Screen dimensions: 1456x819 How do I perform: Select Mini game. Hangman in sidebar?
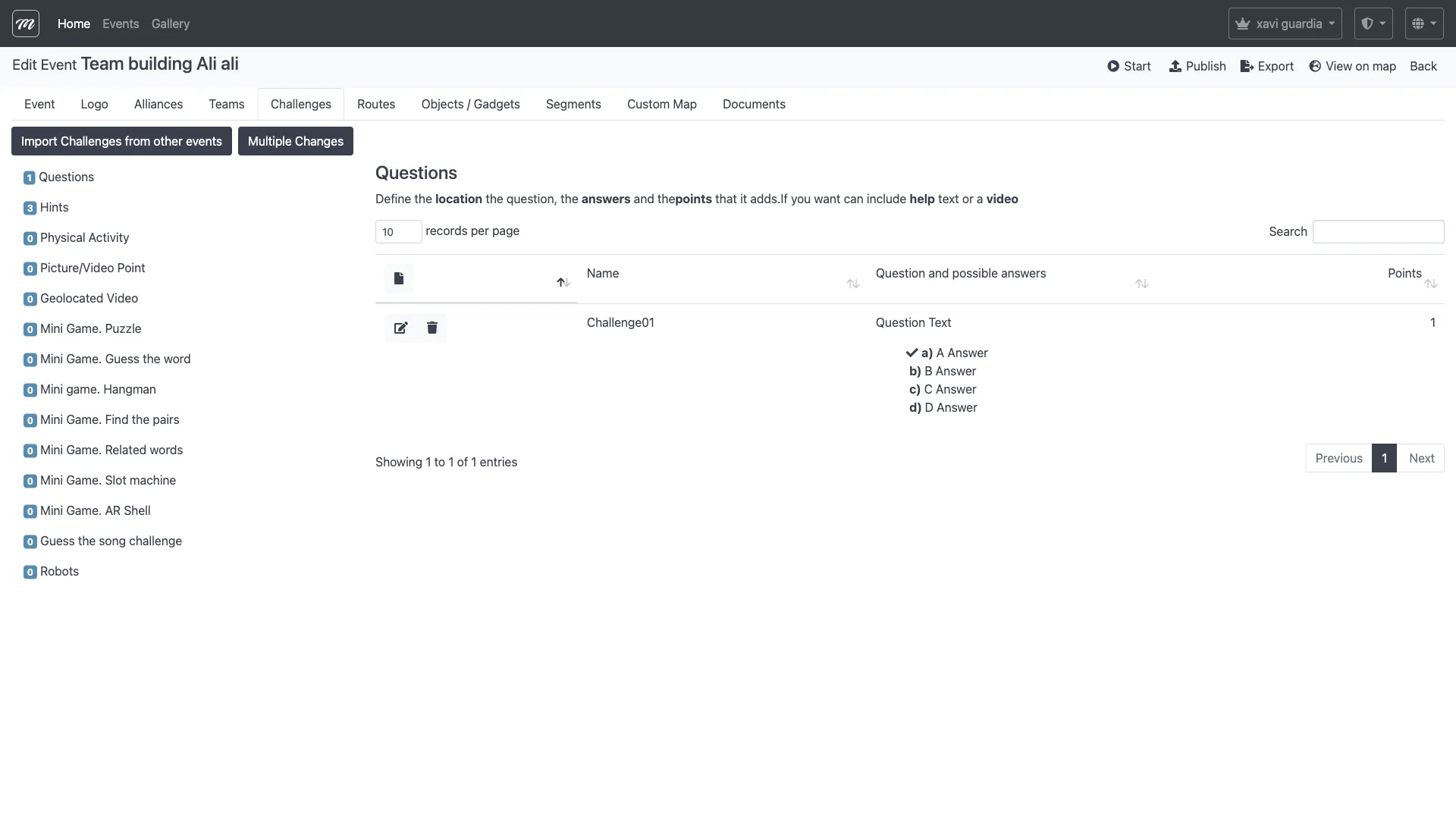point(98,389)
